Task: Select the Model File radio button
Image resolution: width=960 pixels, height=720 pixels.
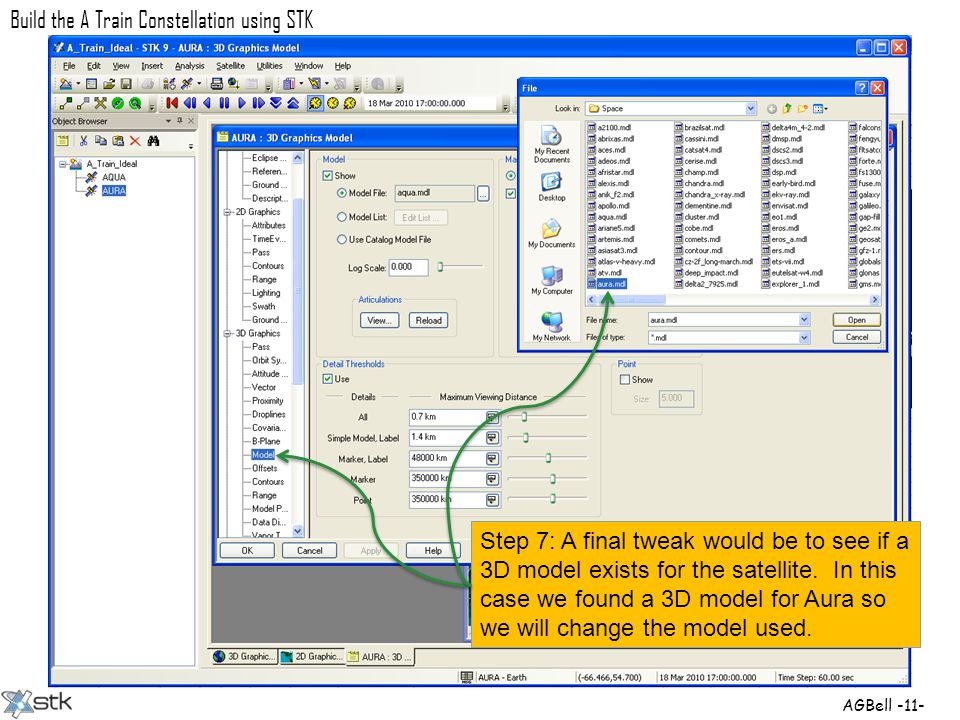Action: 342,193
